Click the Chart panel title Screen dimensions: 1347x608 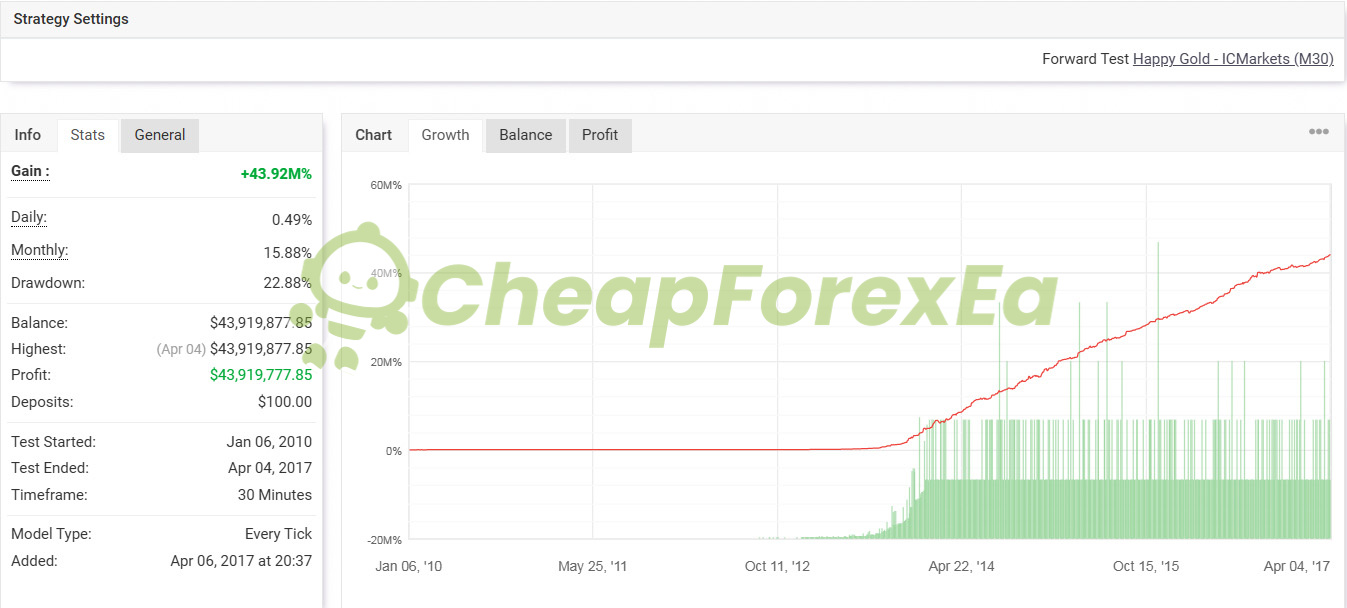tap(374, 135)
